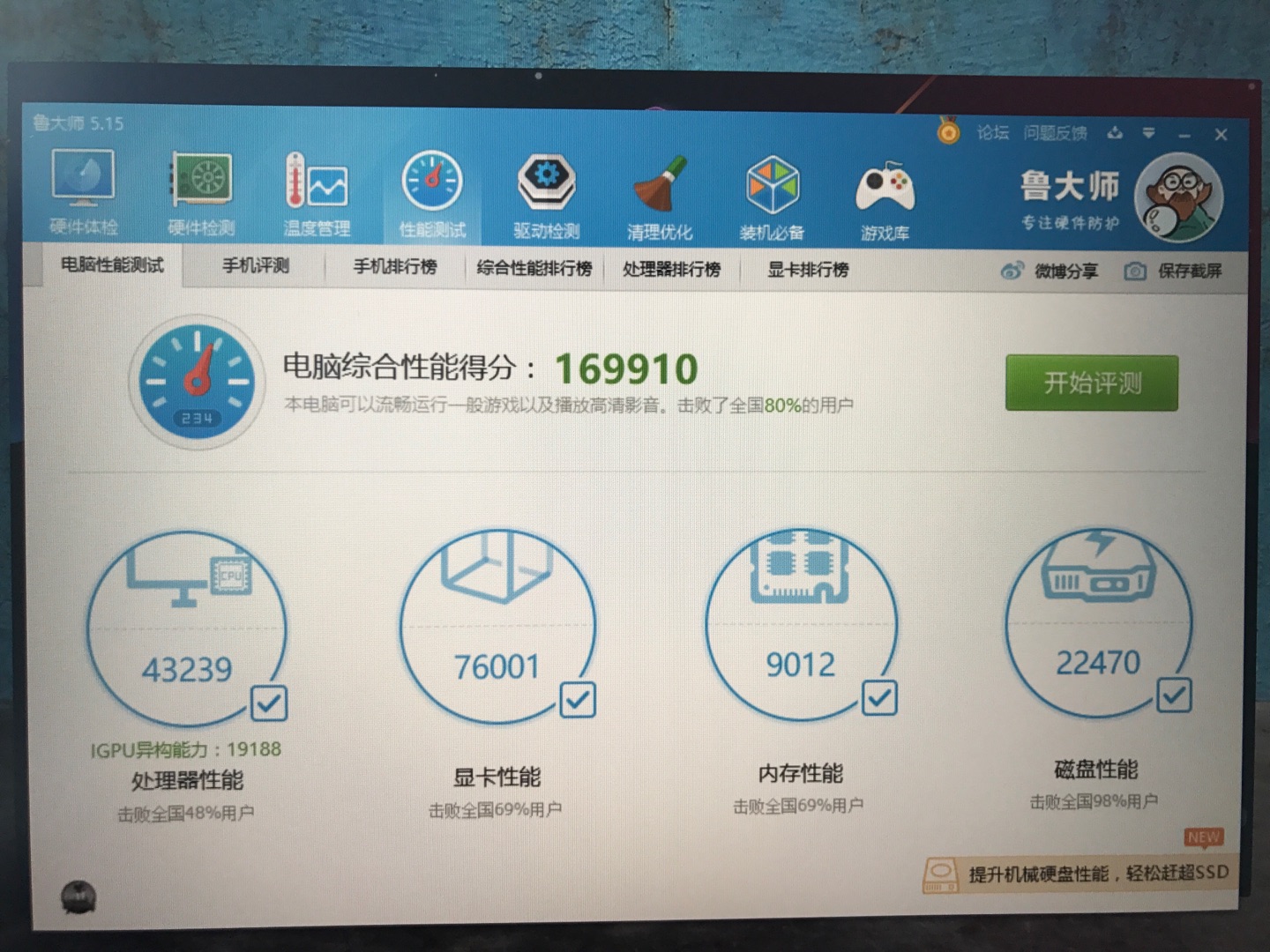
Task: Click the 击败全国69%用户 text under 内存性能
Action: 798,806
